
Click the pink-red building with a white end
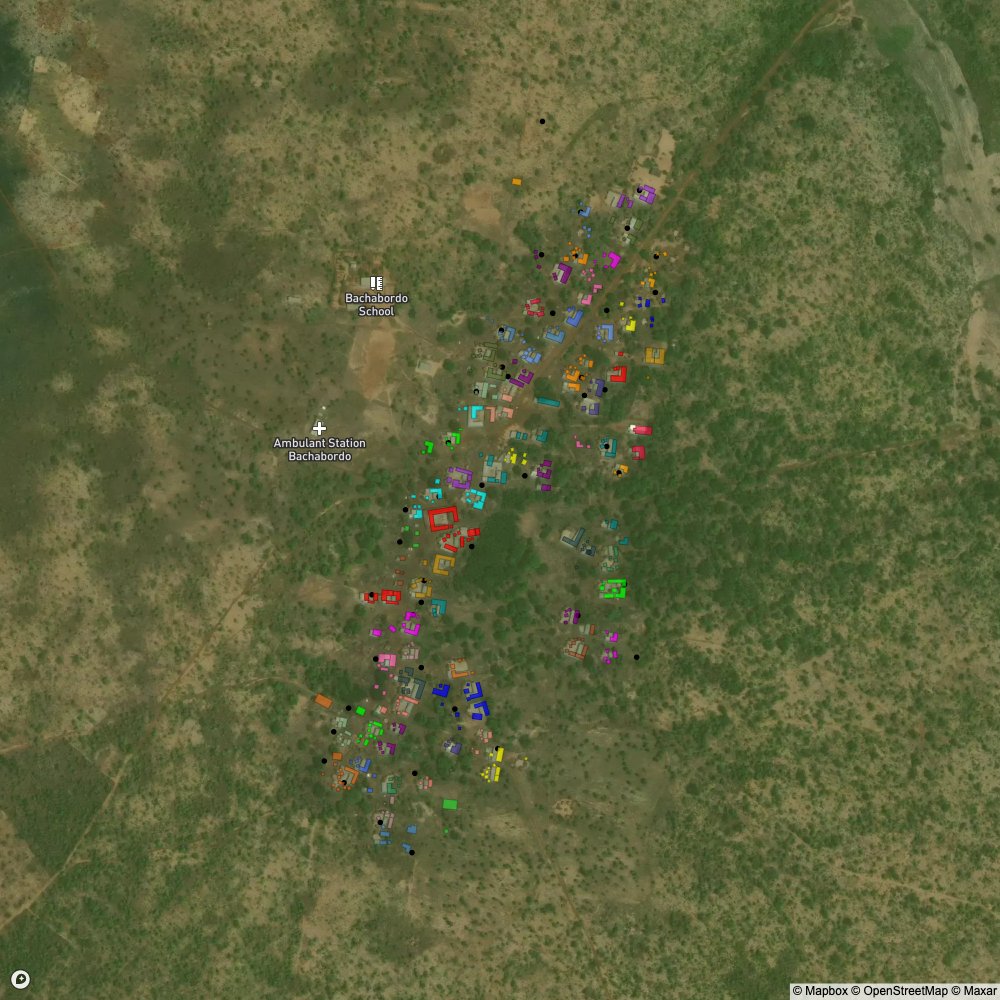[641, 430]
